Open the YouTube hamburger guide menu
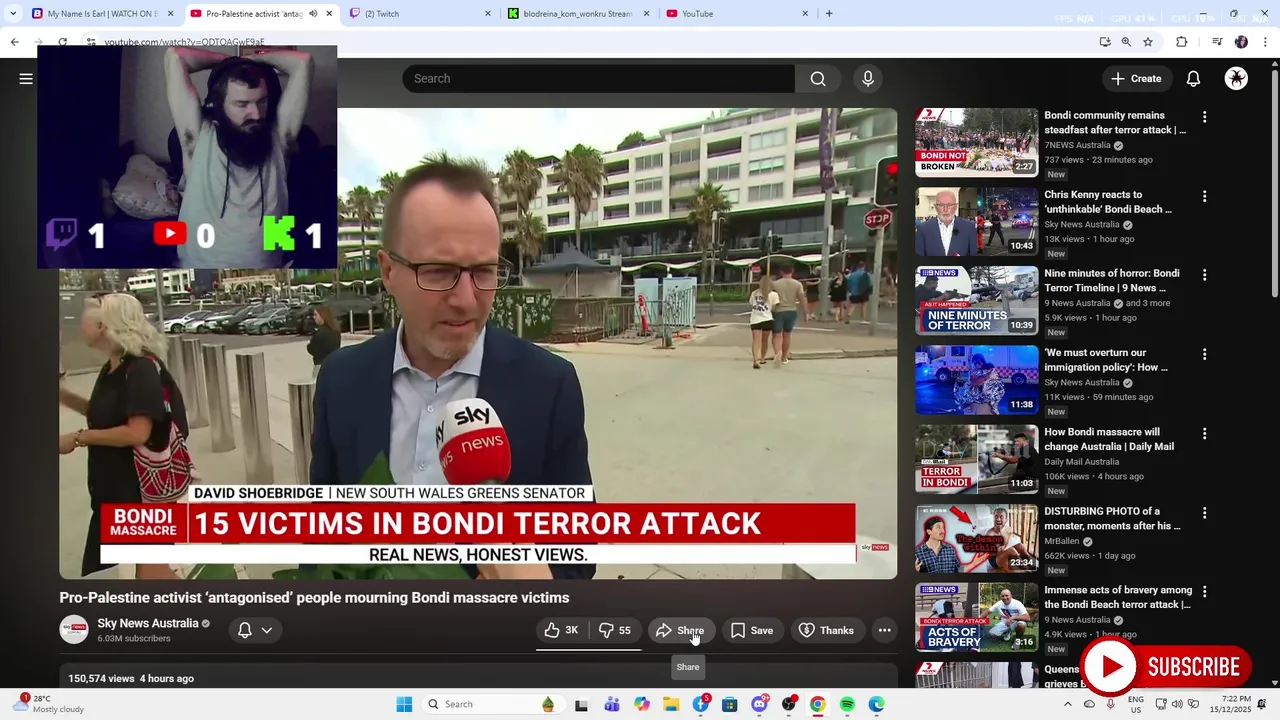Image resolution: width=1280 pixels, height=720 pixels. [x=26, y=78]
